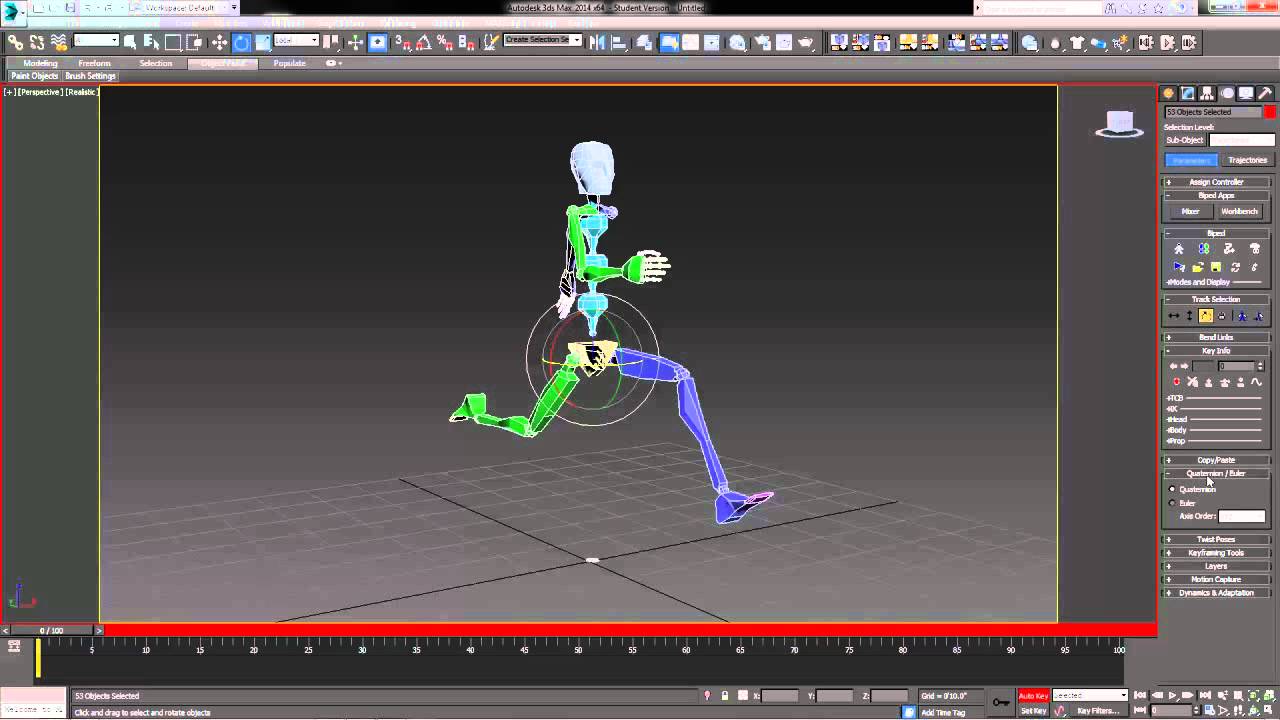
Task: Activate the Select and Move tool
Action: coord(219,42)
